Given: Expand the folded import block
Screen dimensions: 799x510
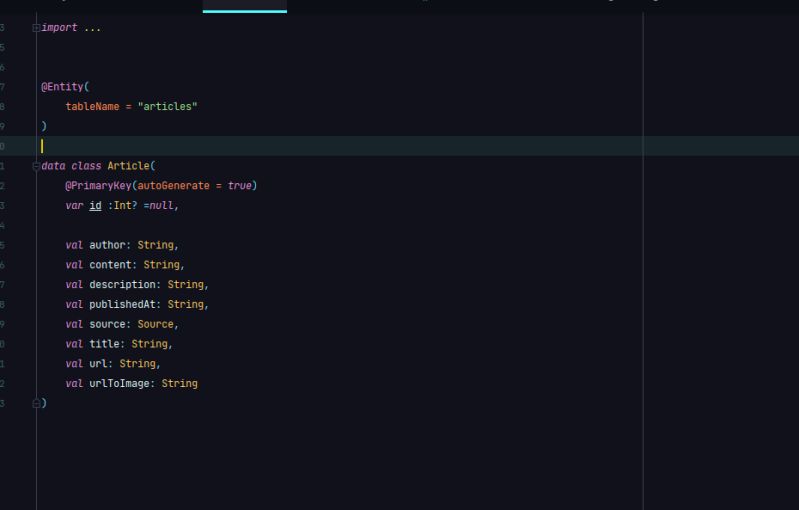Looking at the screenshot, I should [x=36, y=28].
